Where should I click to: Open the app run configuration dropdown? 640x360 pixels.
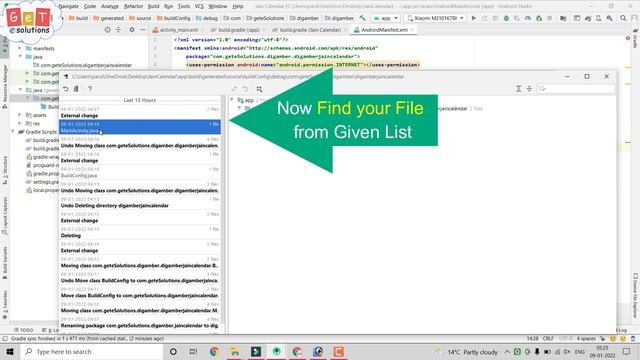[x=386, y=18]
